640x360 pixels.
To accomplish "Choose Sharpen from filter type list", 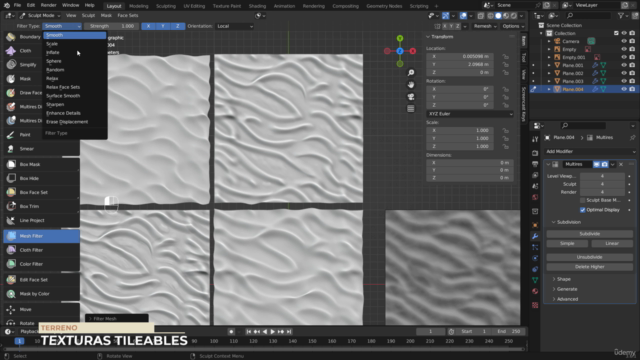I will click(74, 104).
